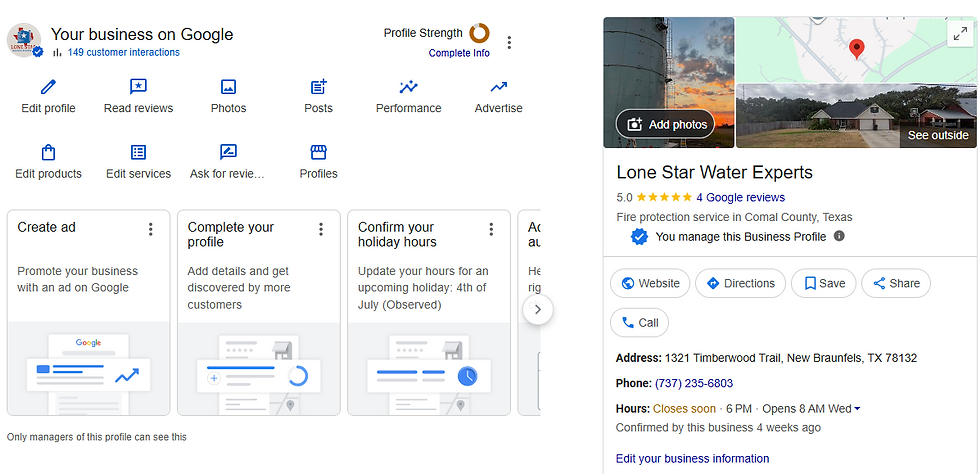The width and height of the screenshot is (980, 474).
Task: Open the Complete your profile card options menu
Action: tap(321, 229)
